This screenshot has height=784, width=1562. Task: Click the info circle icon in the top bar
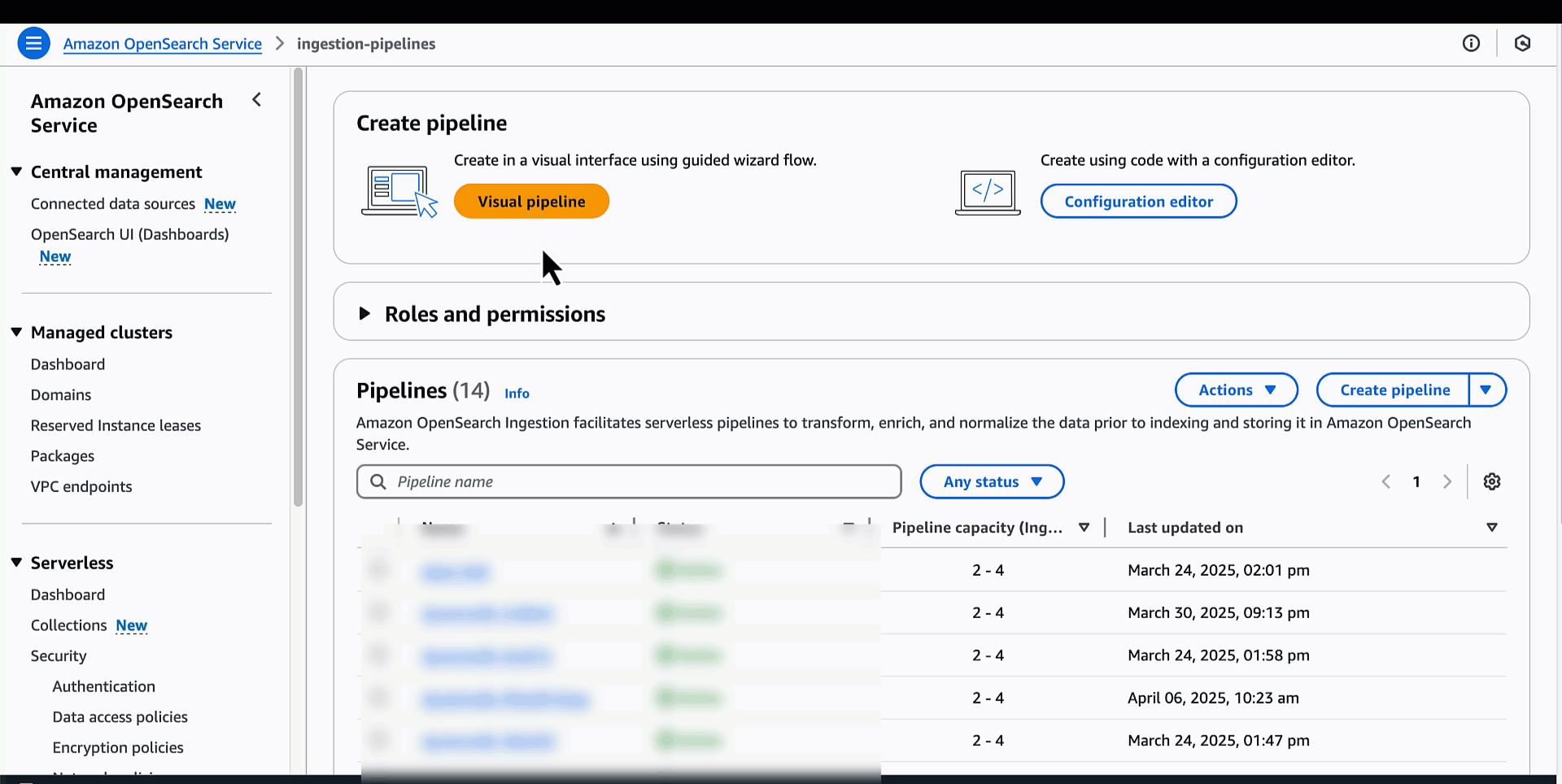[1471, 43]
